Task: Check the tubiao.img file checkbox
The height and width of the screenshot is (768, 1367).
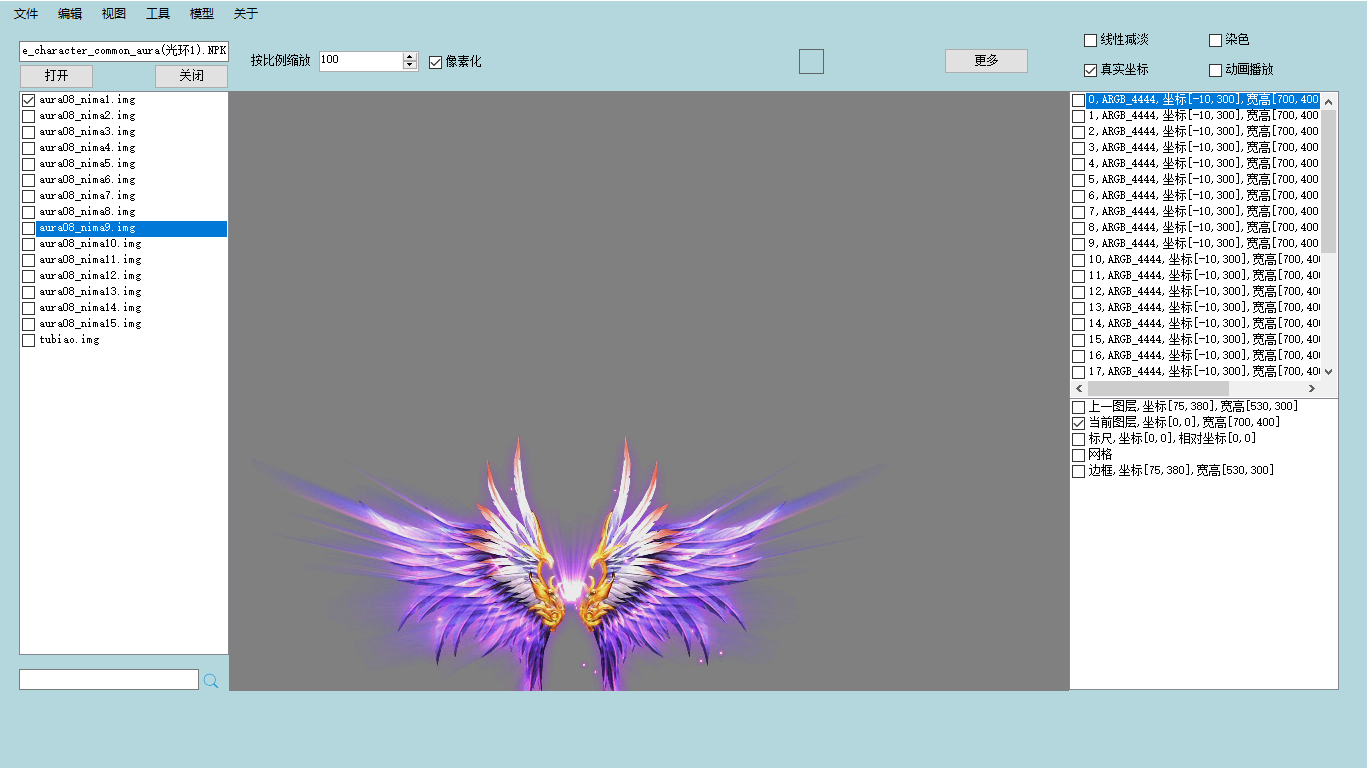Action: [28, 340]
